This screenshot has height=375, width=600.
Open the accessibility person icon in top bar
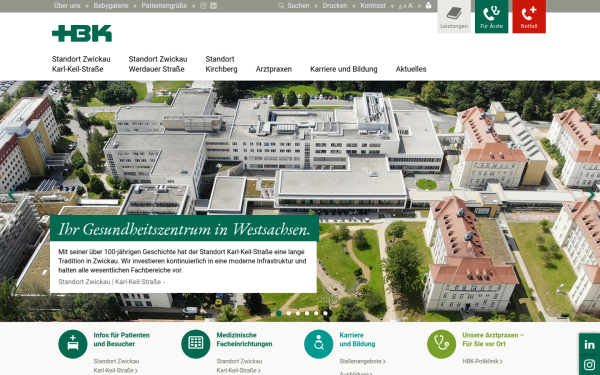pos(429,5)
